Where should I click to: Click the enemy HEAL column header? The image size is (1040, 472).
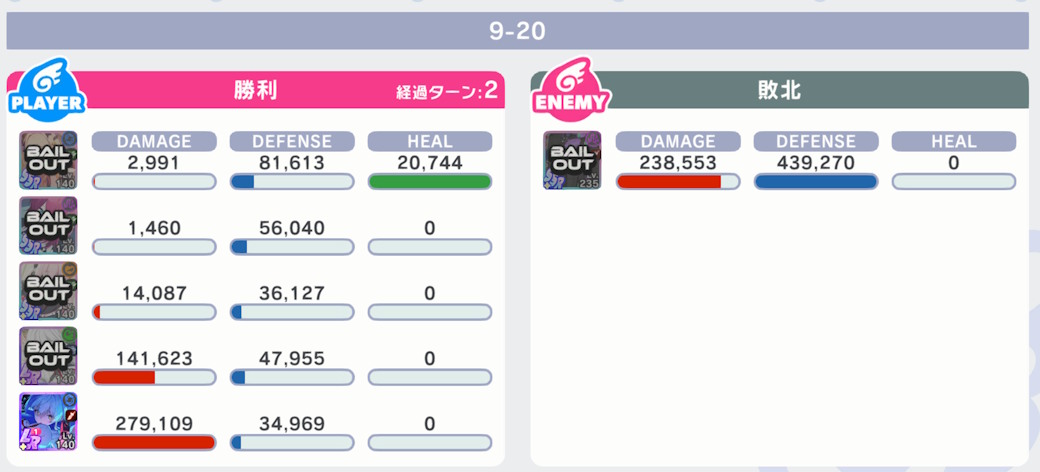(954, 141)
